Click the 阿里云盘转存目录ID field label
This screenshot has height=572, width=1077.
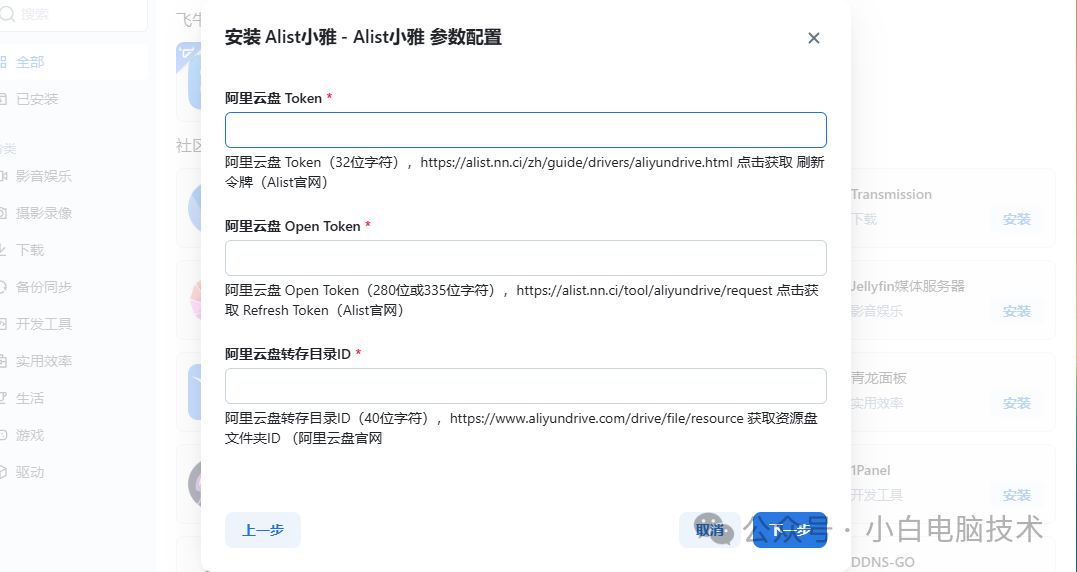tap(288, 354)
